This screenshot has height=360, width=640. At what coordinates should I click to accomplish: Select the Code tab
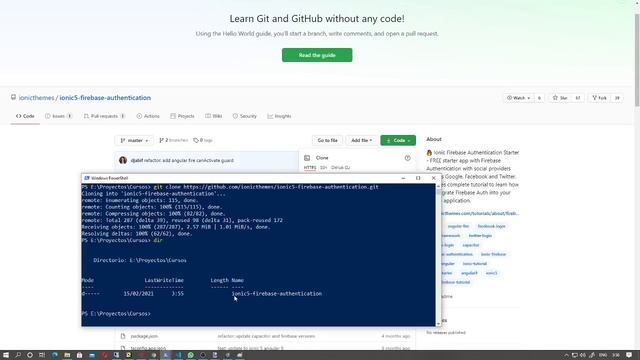click(25, 116)
